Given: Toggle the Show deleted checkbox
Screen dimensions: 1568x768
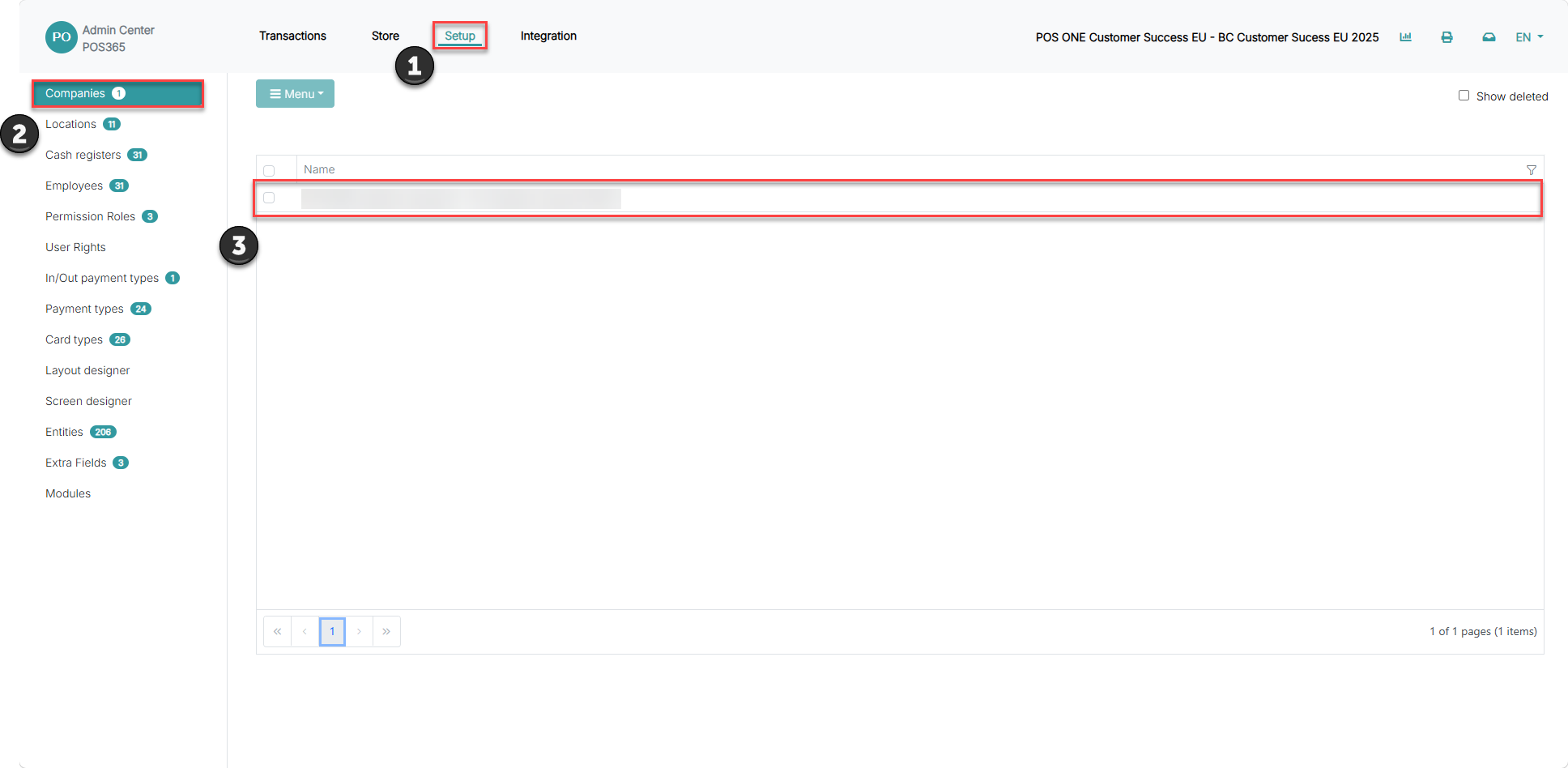Looking at the screenshot, I should click(x=1464, y=96).
